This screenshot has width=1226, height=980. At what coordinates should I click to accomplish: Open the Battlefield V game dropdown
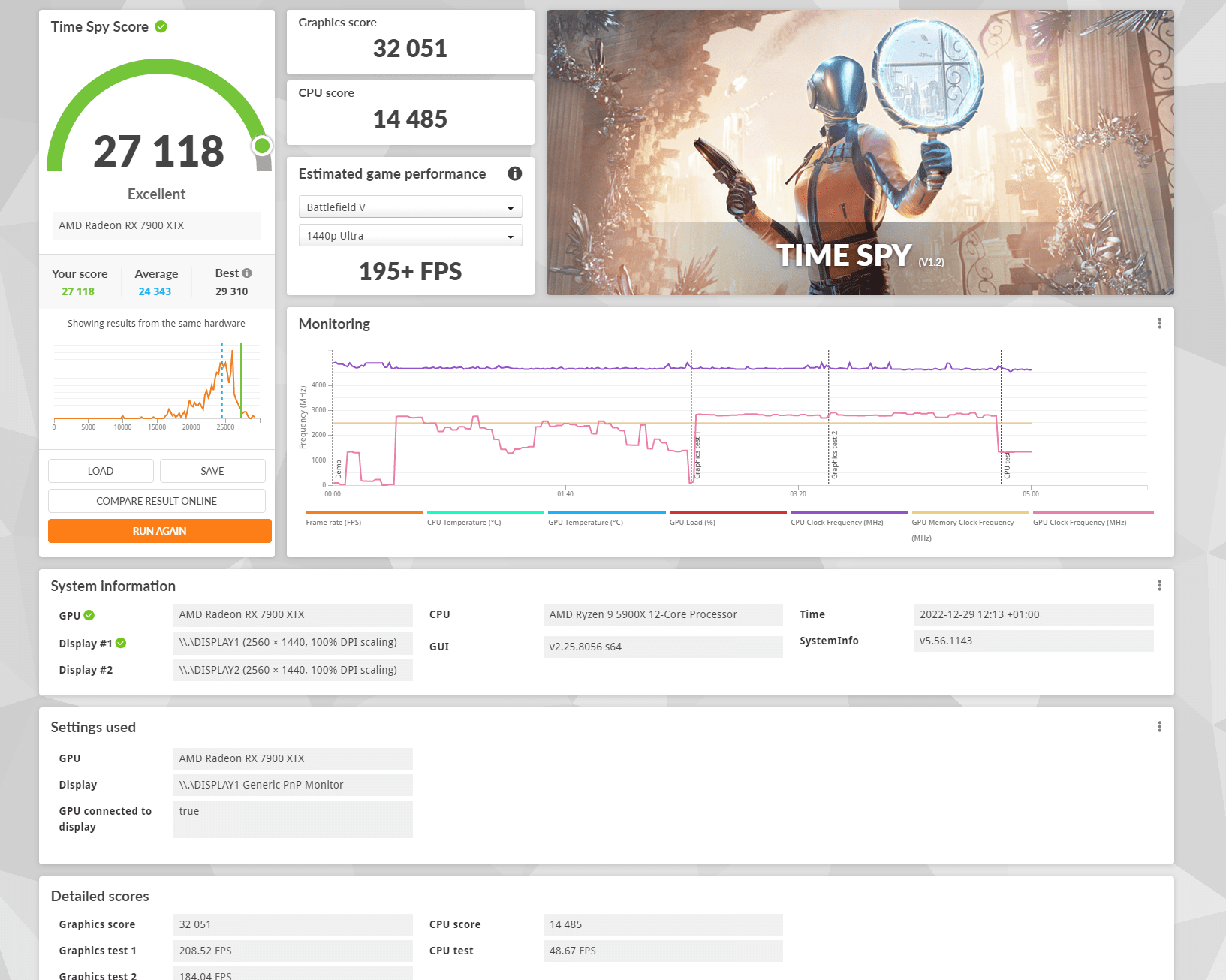(410, 207)
